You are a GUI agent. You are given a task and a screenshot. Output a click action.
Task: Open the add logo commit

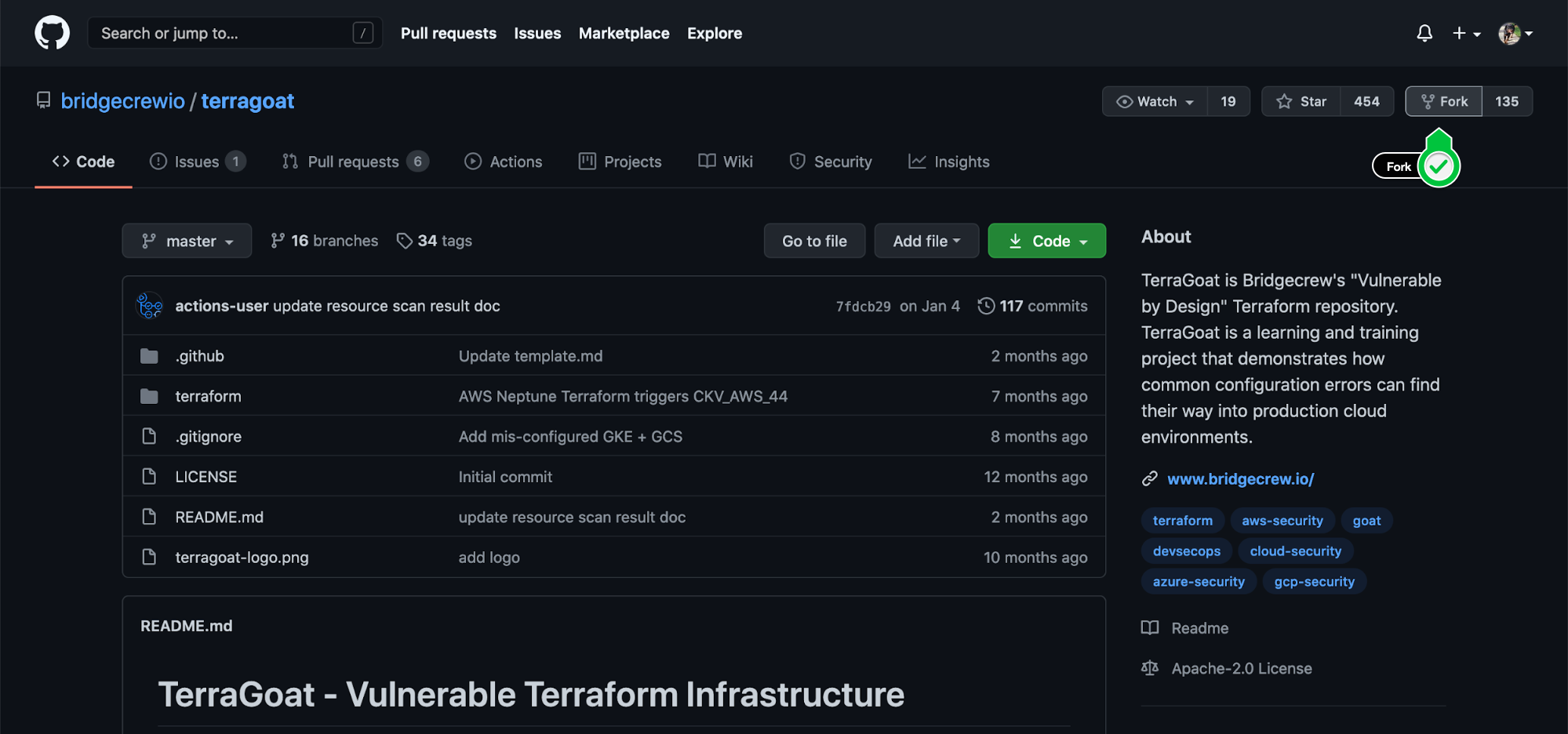489,558
